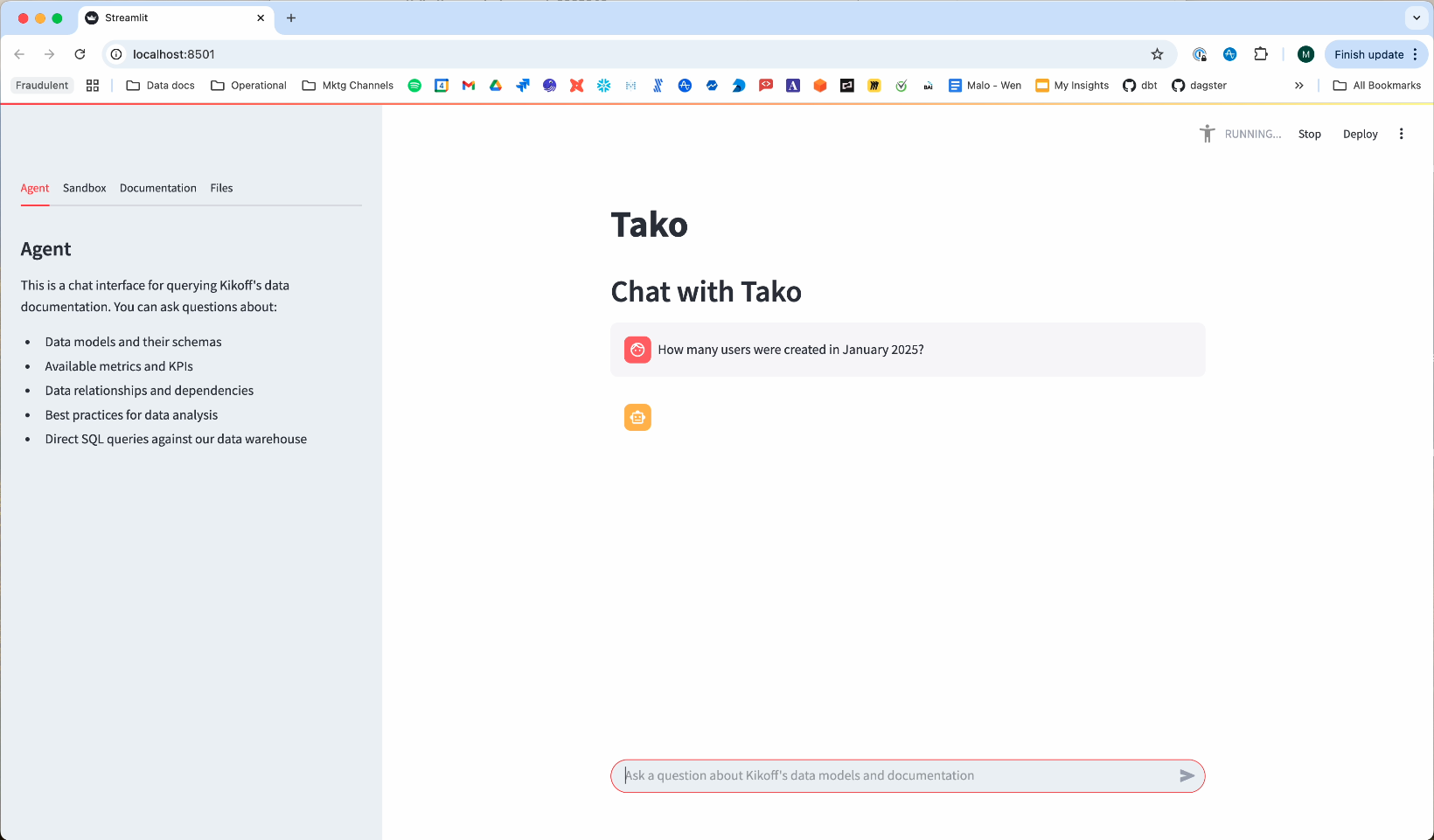Open the Gmail bookmark icon
The image size is (1434, 840).
tap(469, 86)
